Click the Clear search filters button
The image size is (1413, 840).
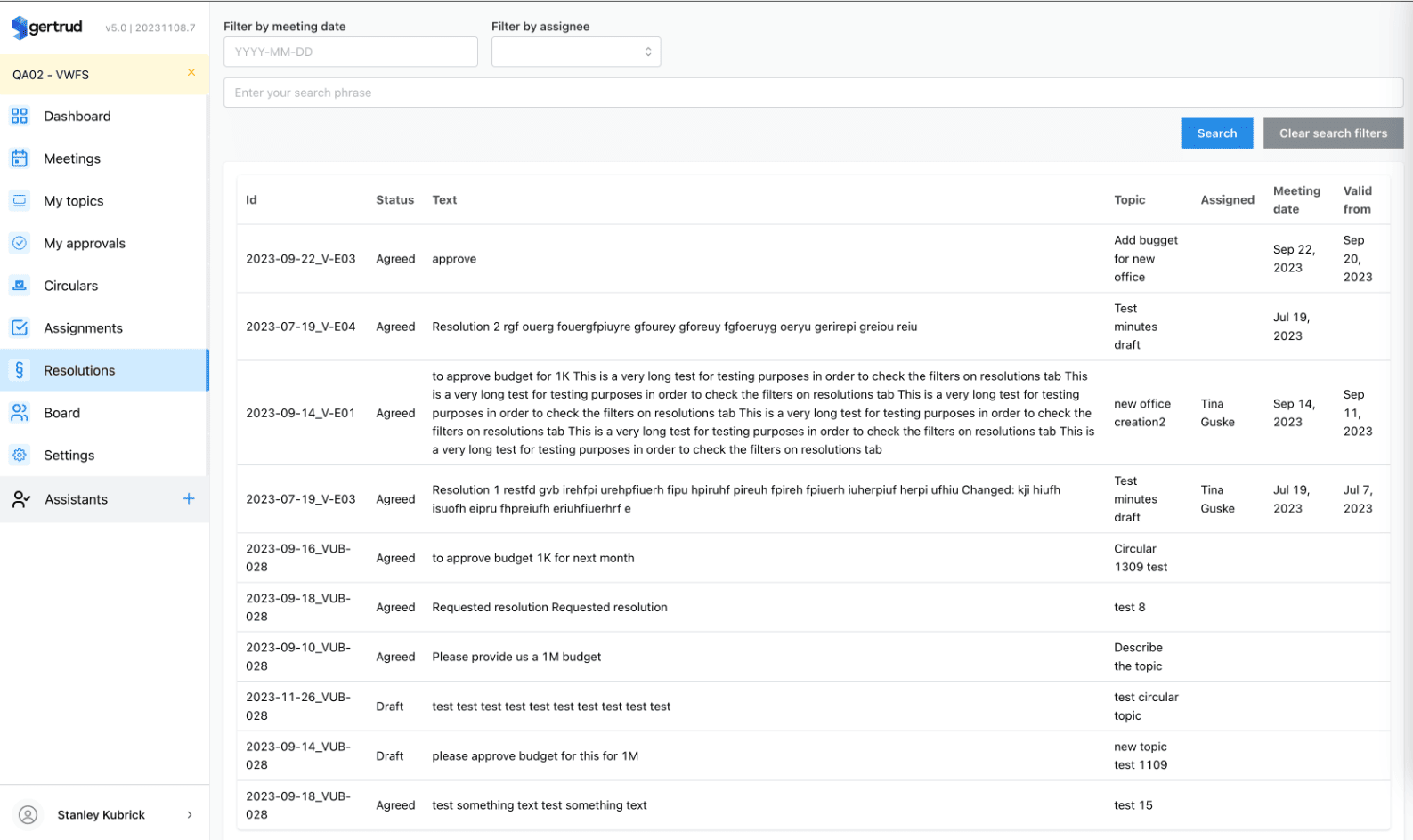click(x=1332, y=133)
